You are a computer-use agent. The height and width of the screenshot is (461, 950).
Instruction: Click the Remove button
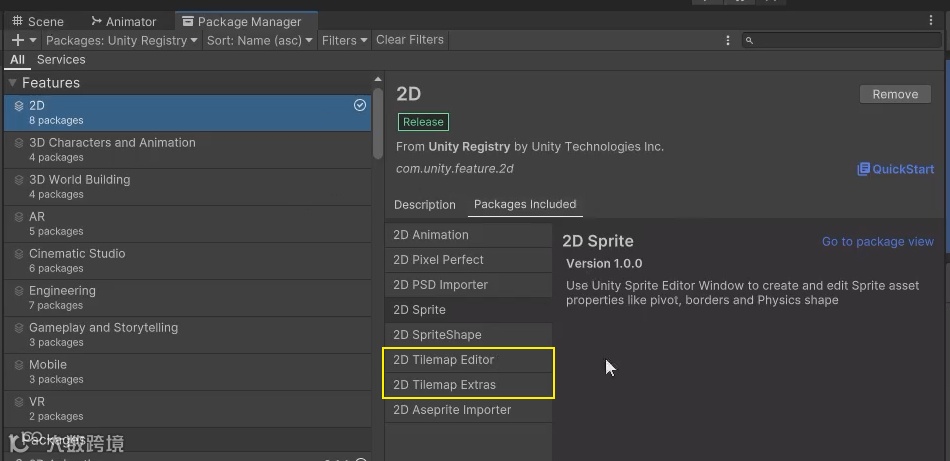(x=895, y=94)
